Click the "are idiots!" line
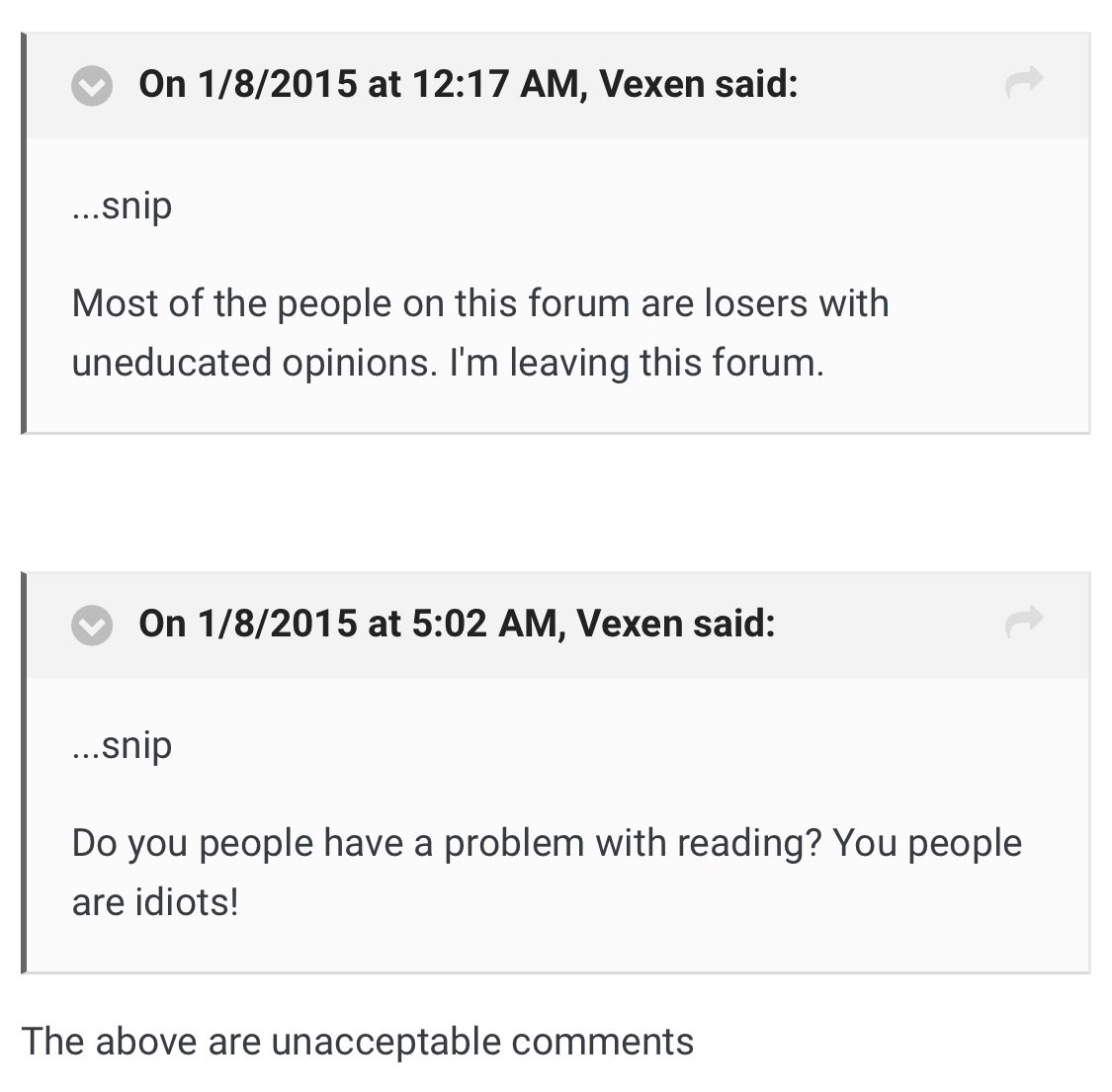 [x=155, y=902]
